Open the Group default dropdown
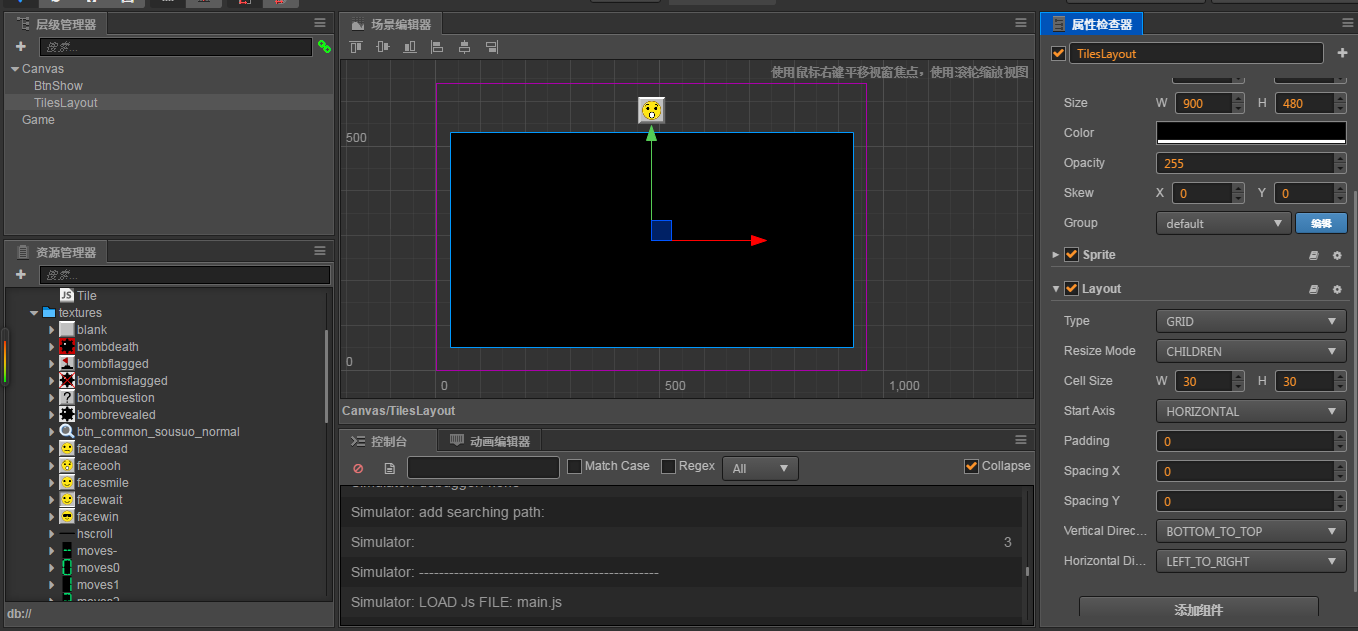This screenshot has width=1358, height=631. point(1224,223)
